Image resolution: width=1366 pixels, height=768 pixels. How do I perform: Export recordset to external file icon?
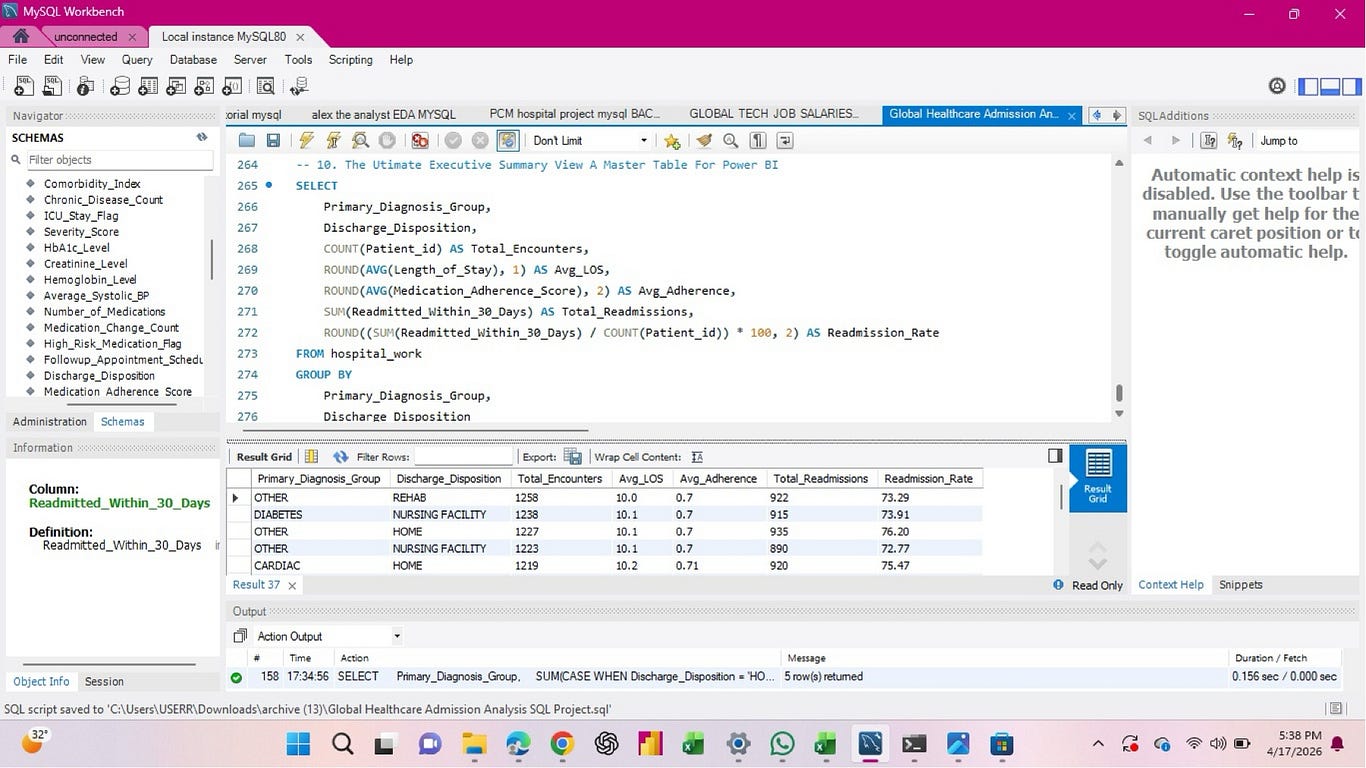pos(572,457)
